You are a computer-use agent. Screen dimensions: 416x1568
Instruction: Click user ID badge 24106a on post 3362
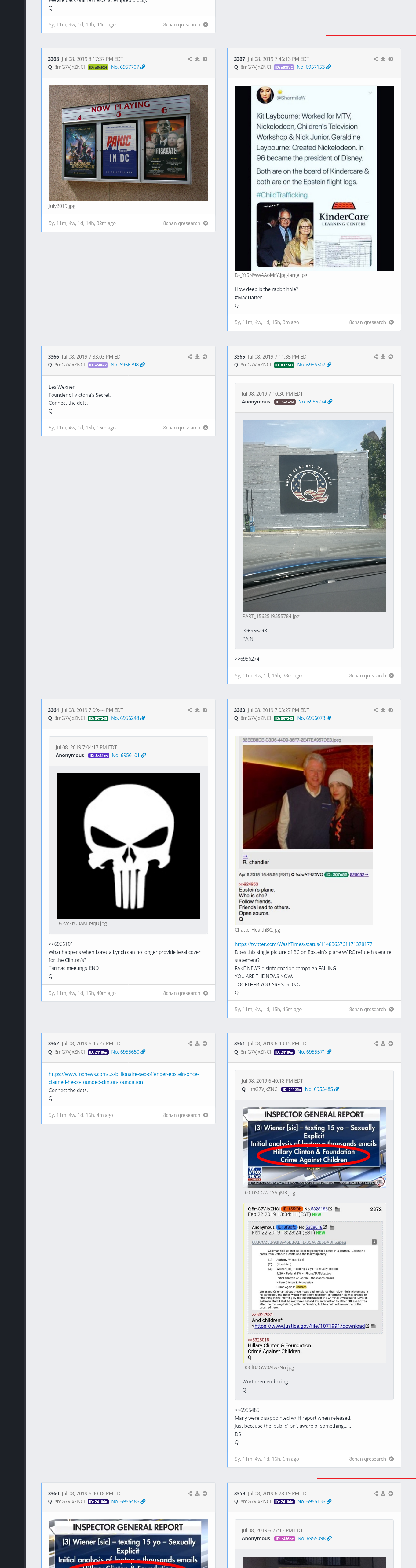98,1052
